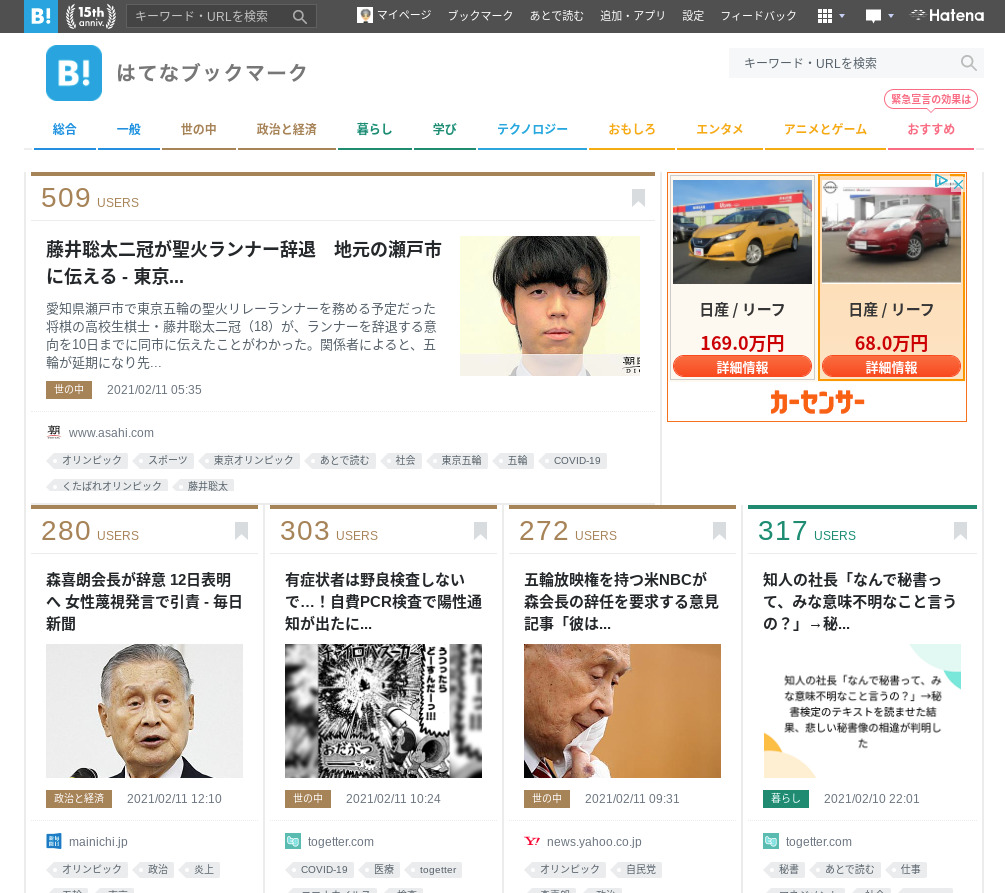Open 追加・アプリ in the top bar
Viewport: 1005px width, 893px height.
tap(633, 15)
